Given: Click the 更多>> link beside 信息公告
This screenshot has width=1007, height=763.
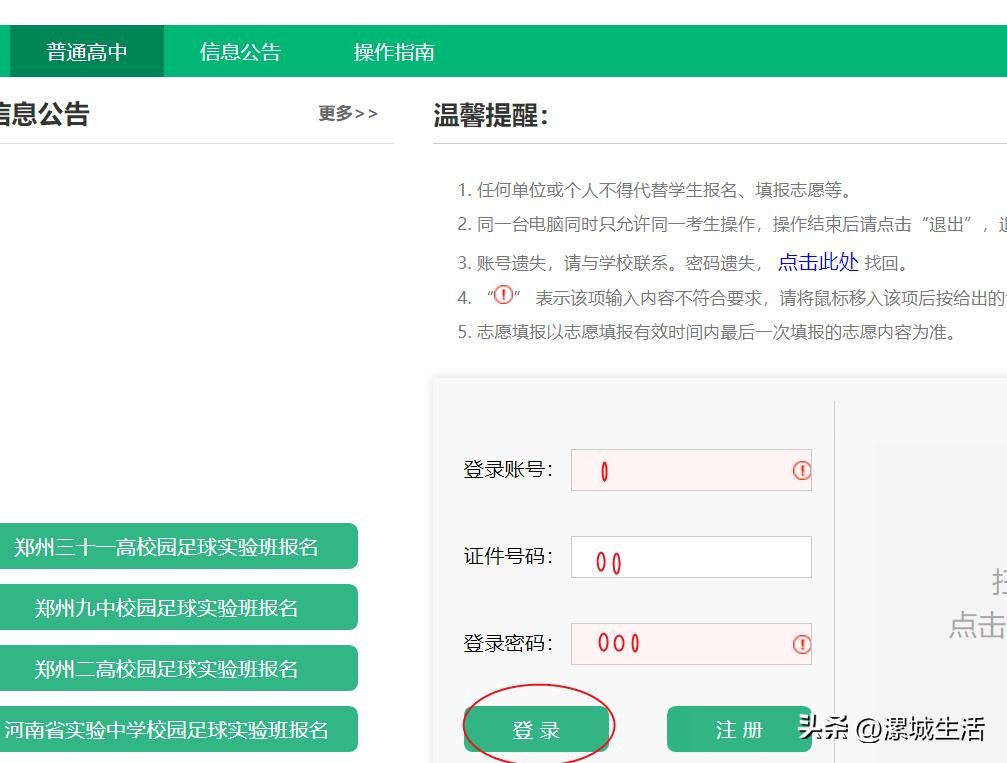Looking at the screenshot, I should 348,114.
